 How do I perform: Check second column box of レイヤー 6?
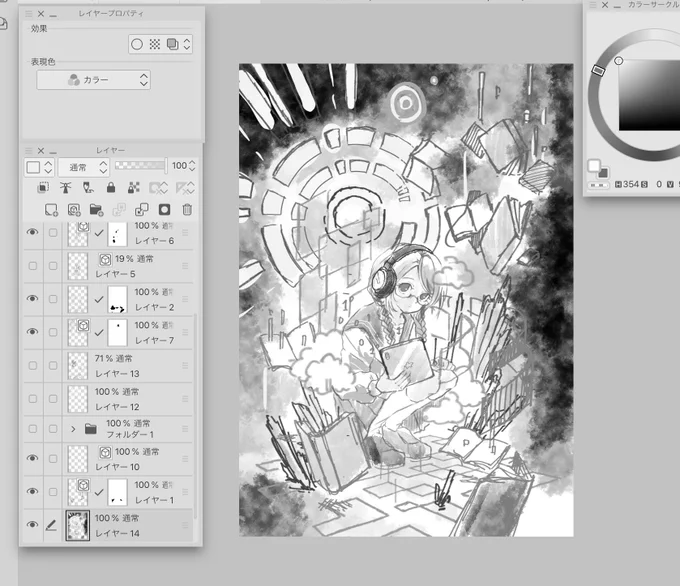(x=53, y=232)
